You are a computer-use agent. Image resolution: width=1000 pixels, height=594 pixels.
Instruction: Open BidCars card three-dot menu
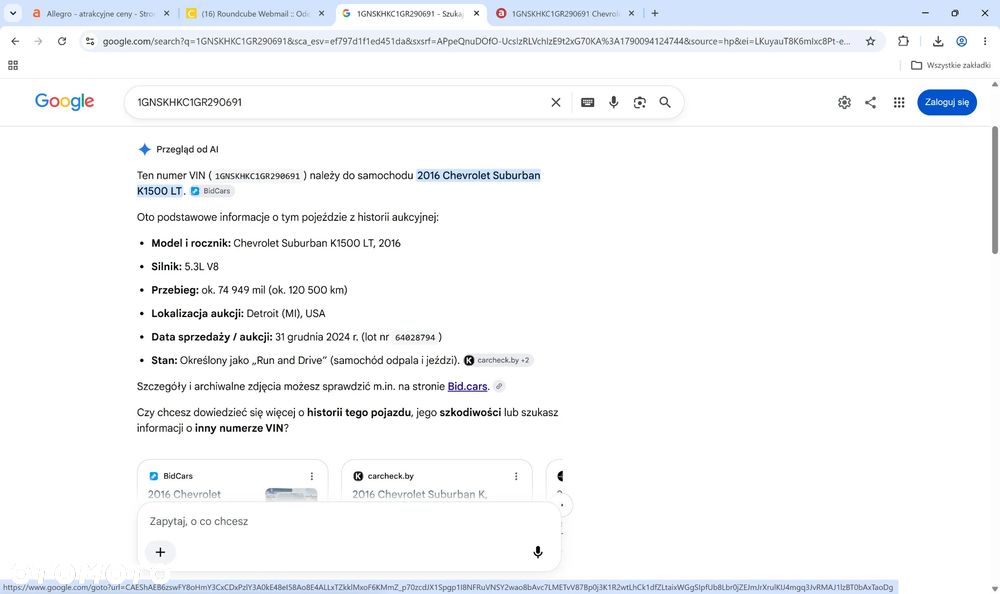click(312, 476)
